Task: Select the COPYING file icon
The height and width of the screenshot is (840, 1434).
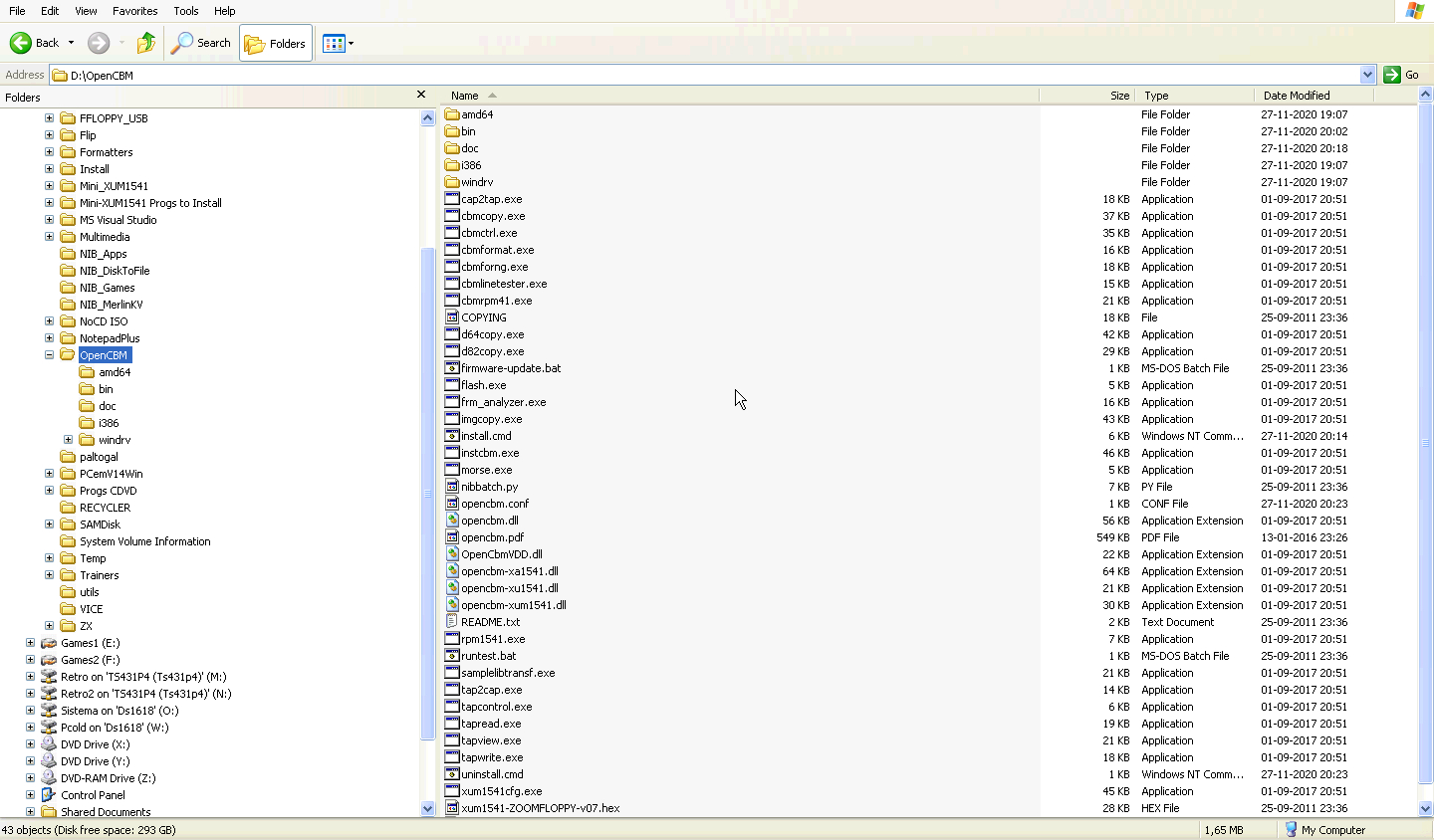Action: 452,317
